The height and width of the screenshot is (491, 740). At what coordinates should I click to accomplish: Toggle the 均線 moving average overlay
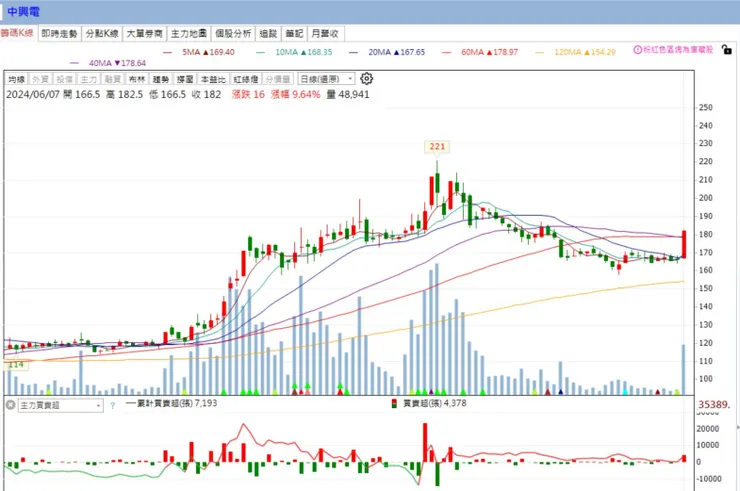point(17,79)
